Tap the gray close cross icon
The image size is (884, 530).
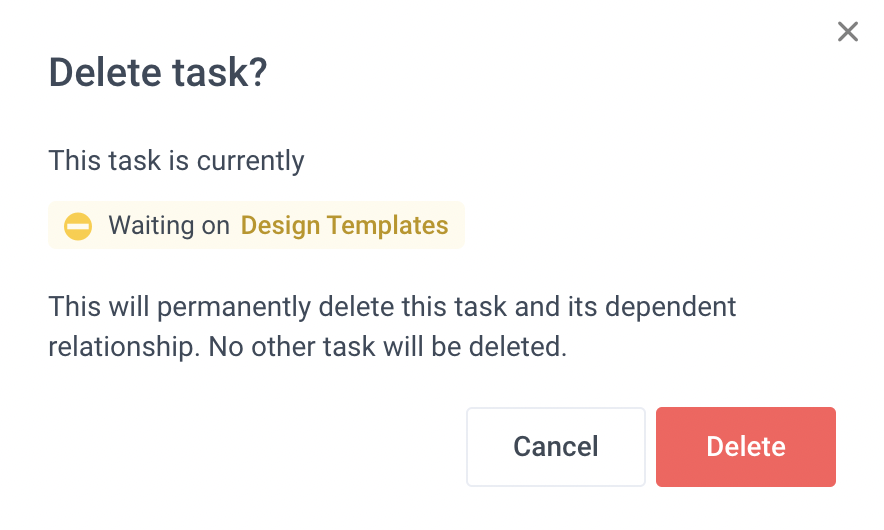coord(847,32)
